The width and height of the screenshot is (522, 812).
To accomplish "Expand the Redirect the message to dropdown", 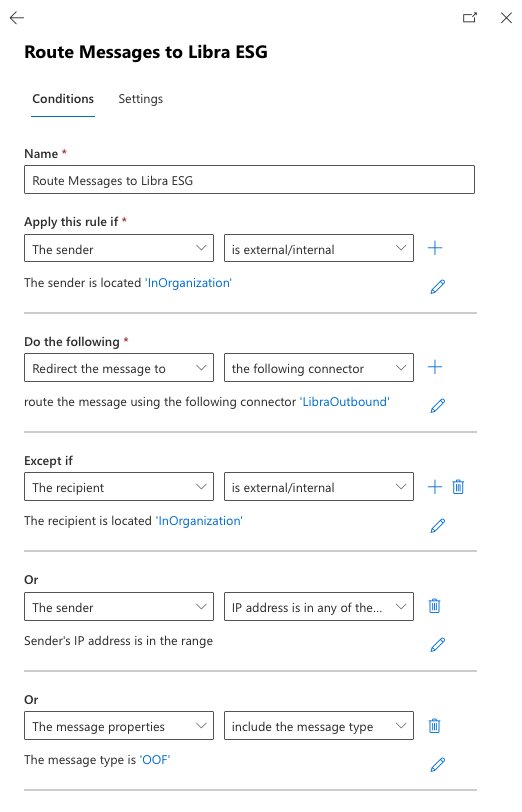I will [119, 368].
